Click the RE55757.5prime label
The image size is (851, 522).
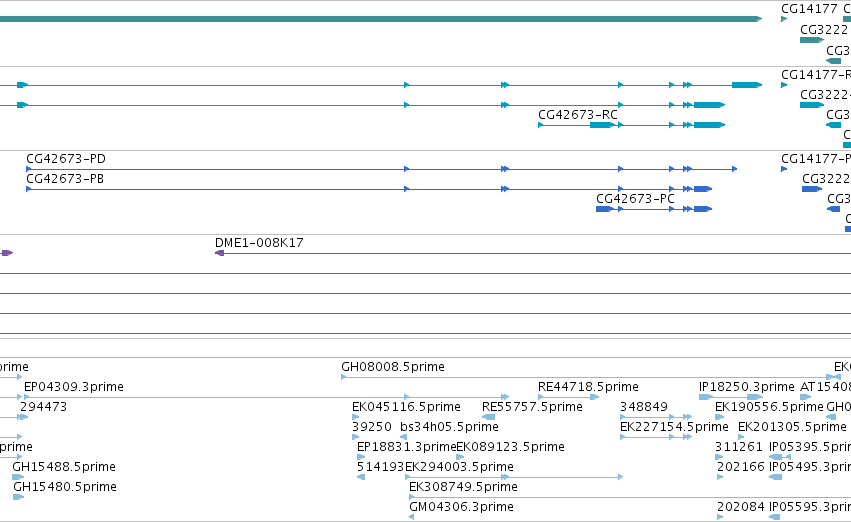[532, 407]
